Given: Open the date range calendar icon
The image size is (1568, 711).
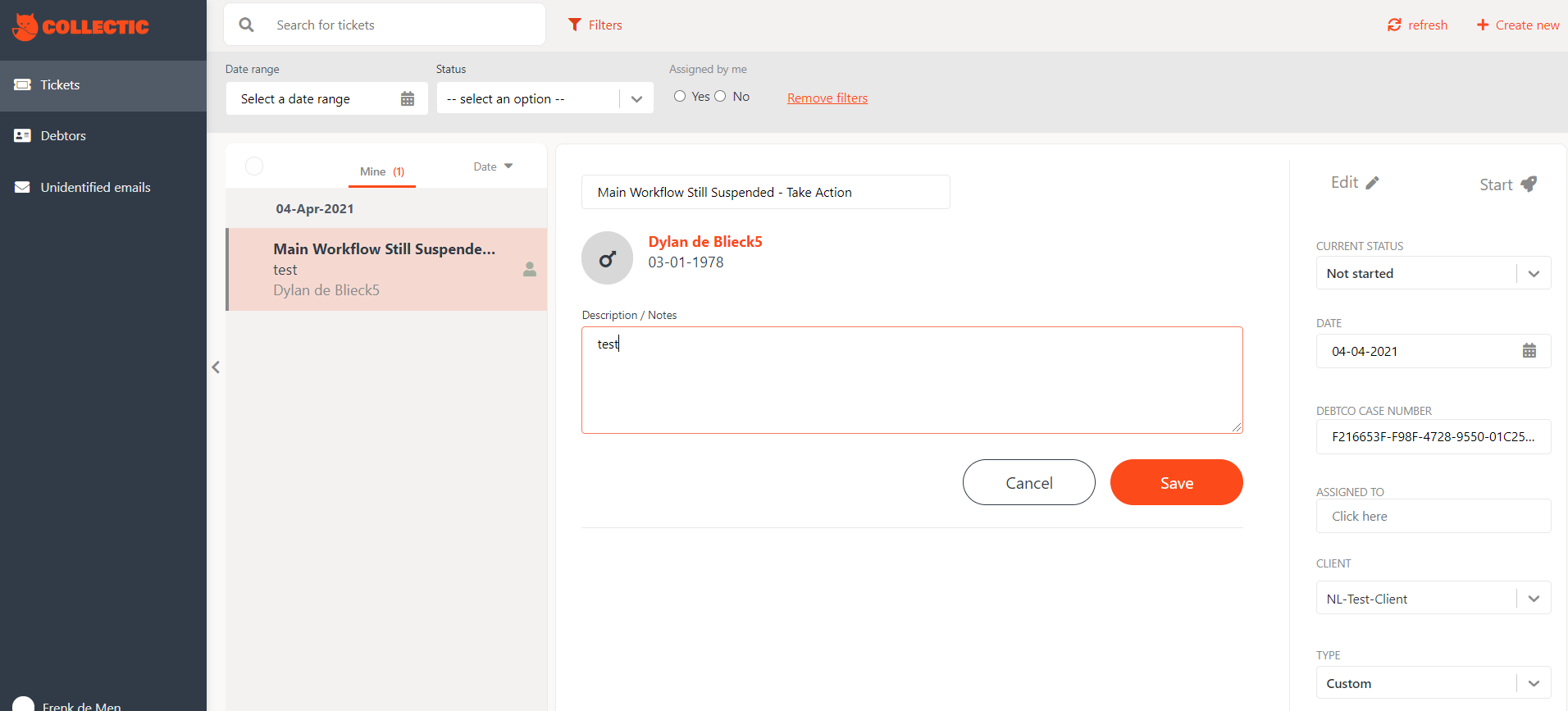Looking at the screenshot, I should click(408, 99).
